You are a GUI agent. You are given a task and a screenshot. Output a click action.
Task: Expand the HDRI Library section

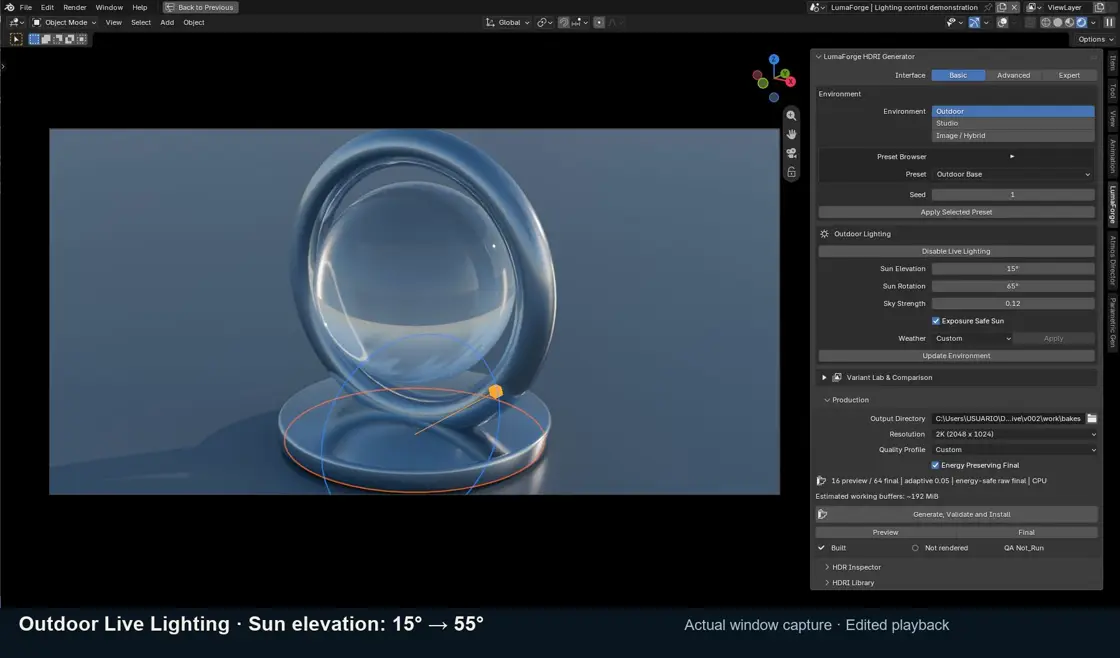coord(827,583)
